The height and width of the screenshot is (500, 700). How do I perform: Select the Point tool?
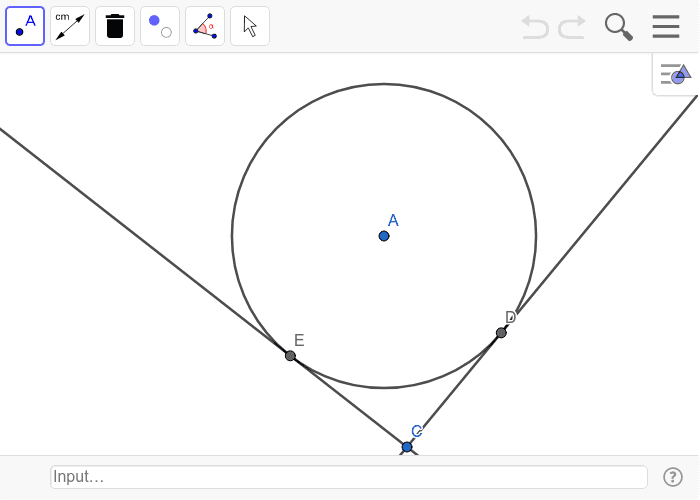point(25,26)
